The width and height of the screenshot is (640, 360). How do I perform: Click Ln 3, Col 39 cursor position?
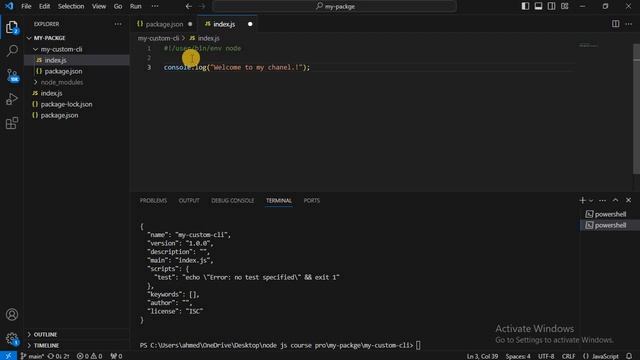click(x=482, y=356)
